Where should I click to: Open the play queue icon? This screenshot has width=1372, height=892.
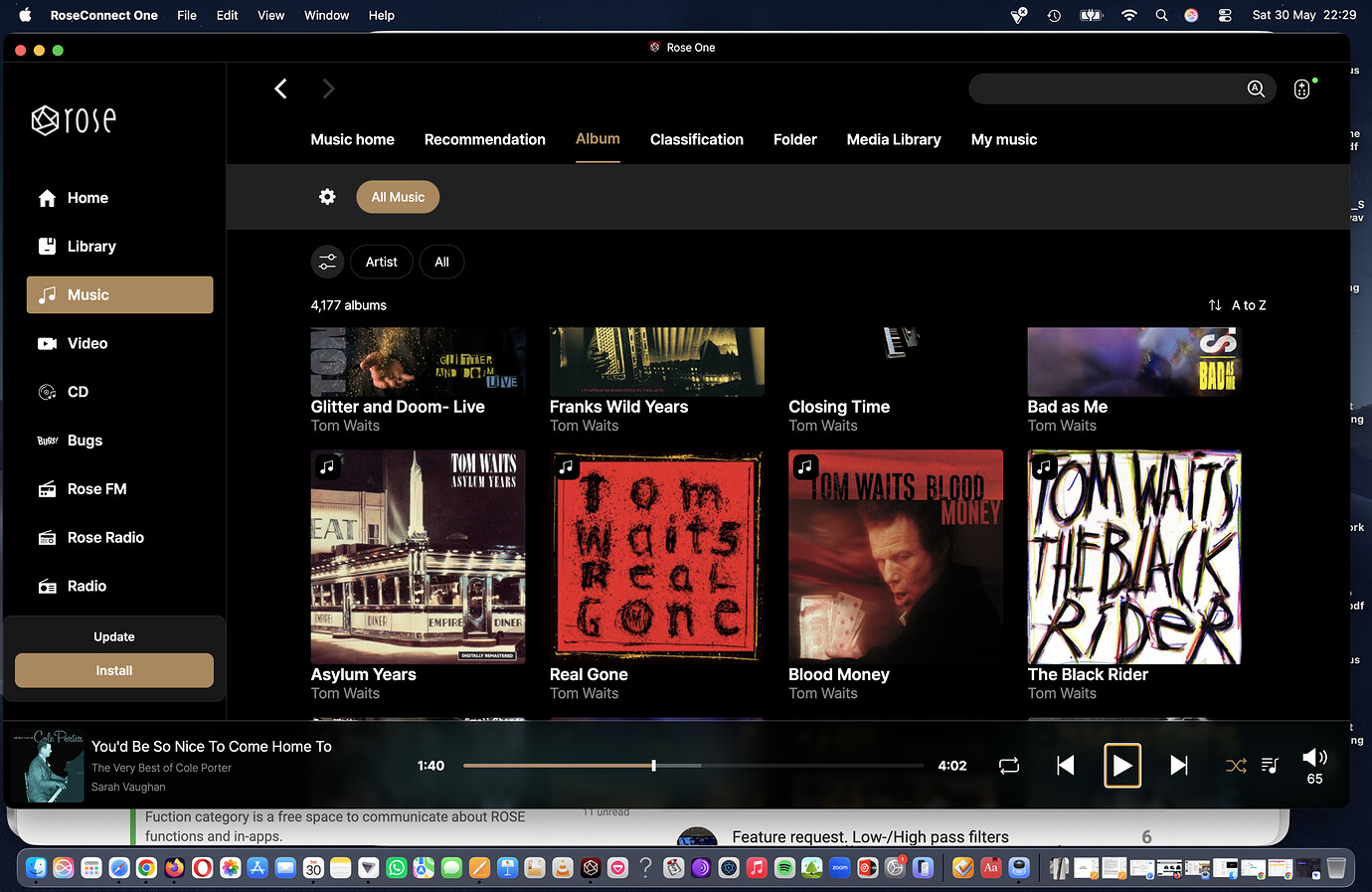(1270, 765)
